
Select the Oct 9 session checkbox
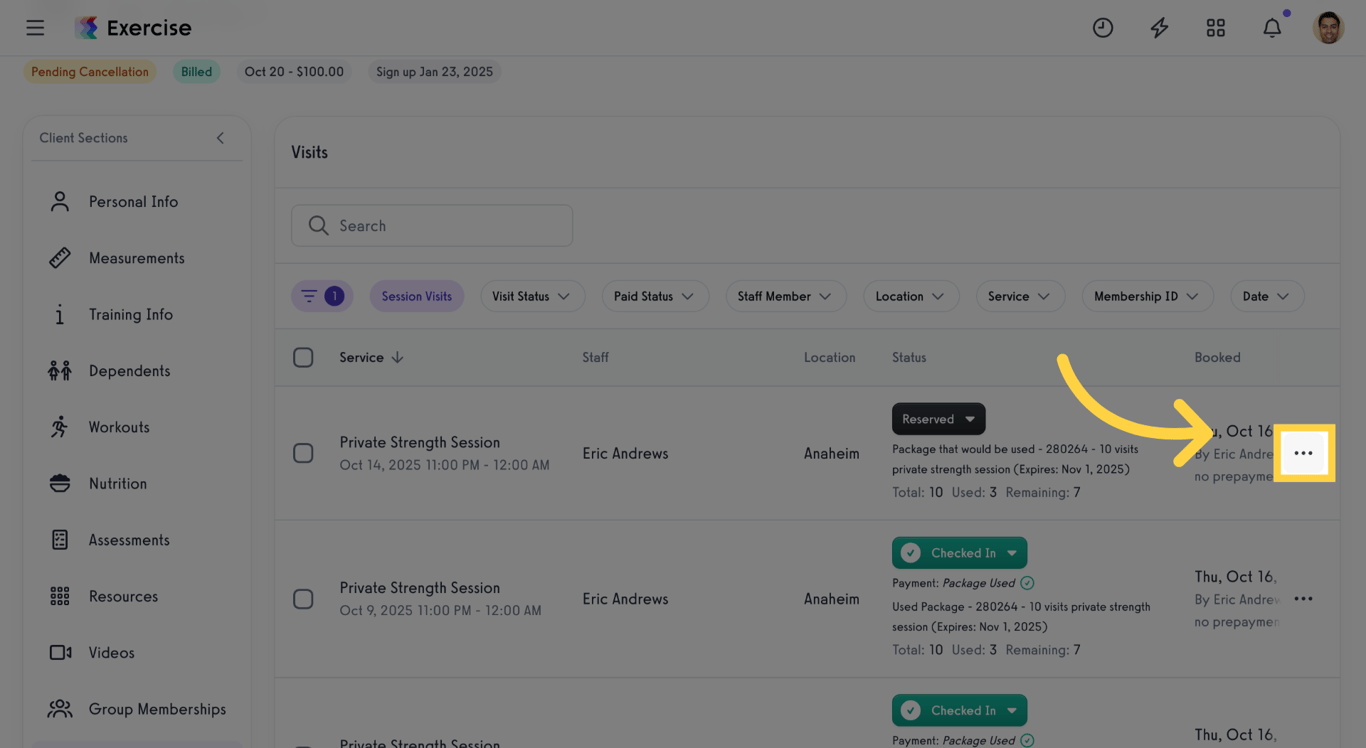303,599
